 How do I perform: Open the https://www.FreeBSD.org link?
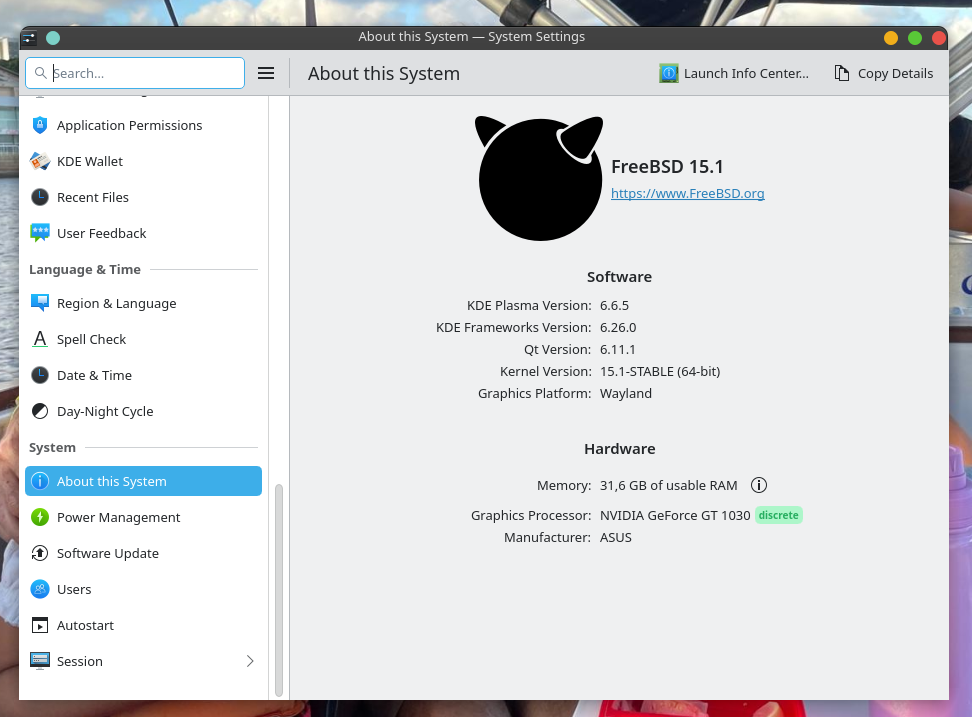click(687, 193)
